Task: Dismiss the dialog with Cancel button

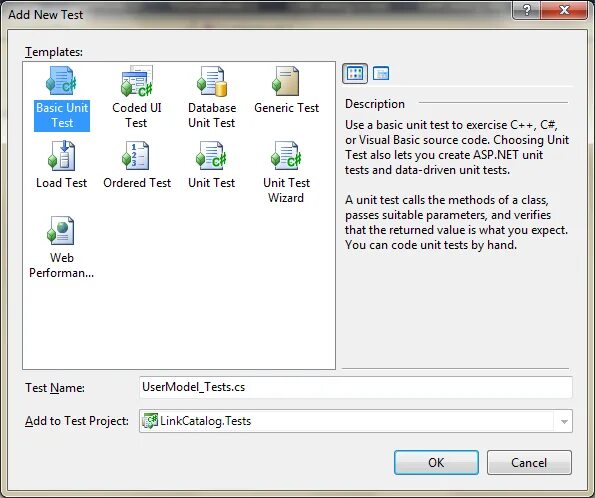Action: tap(529, 462)
